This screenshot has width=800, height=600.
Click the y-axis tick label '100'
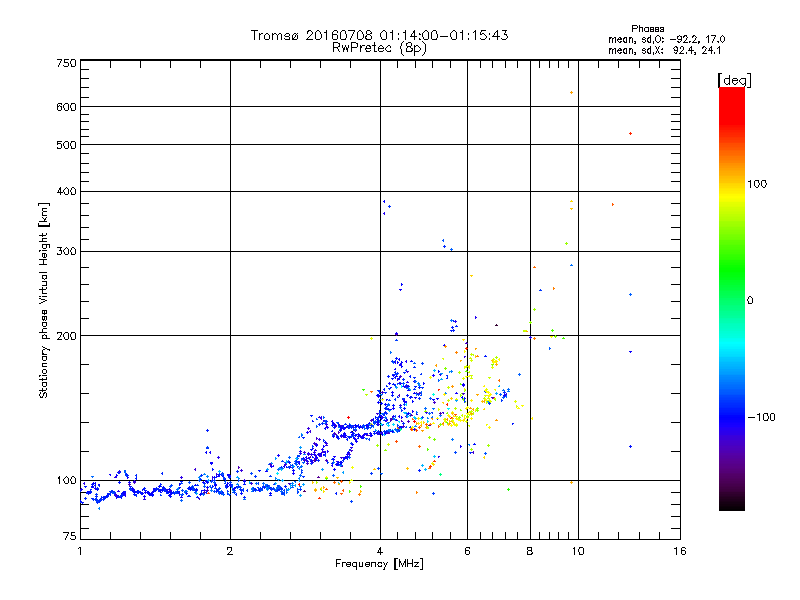coord(66,481)
